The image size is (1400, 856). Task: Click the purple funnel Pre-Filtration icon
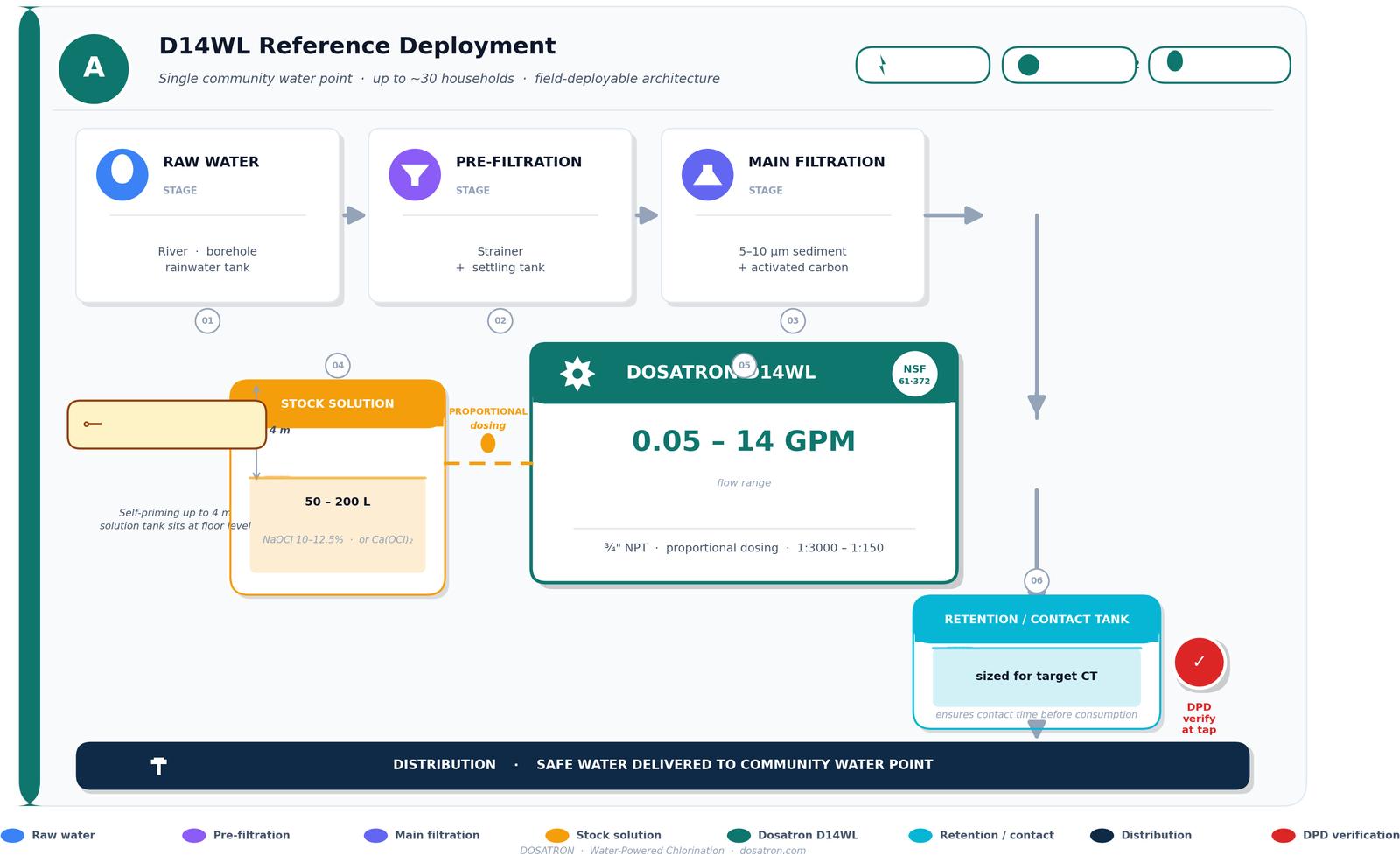415,174
